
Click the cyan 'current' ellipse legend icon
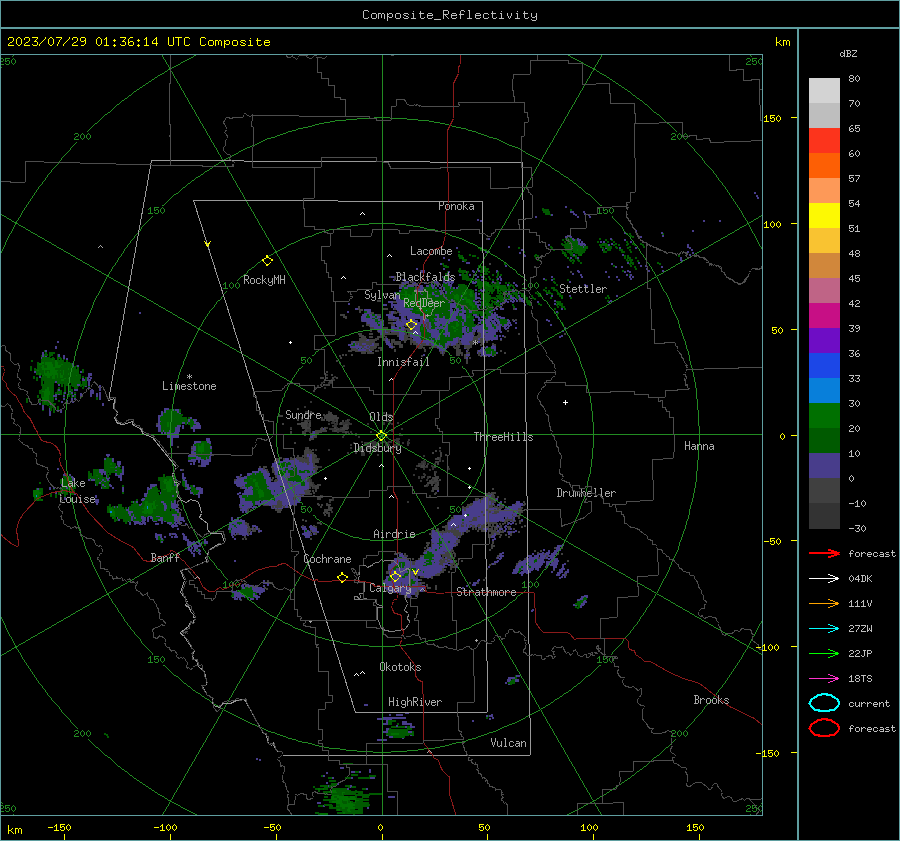[x=824, y=703]
